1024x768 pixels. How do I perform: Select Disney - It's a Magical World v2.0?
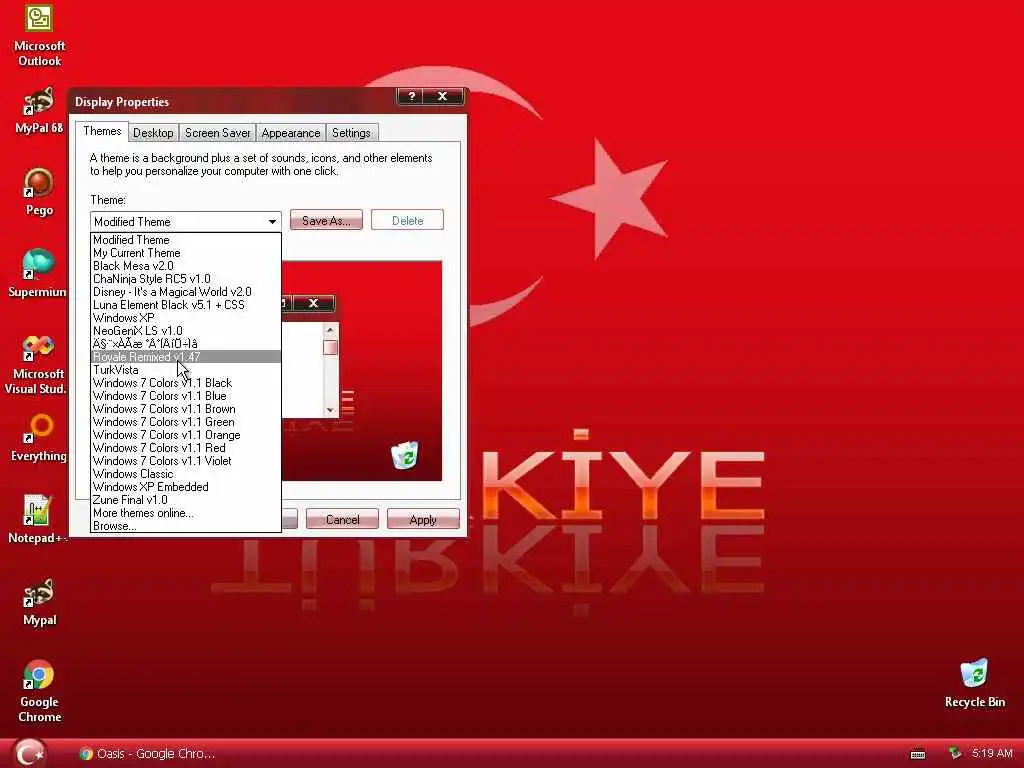185,292
